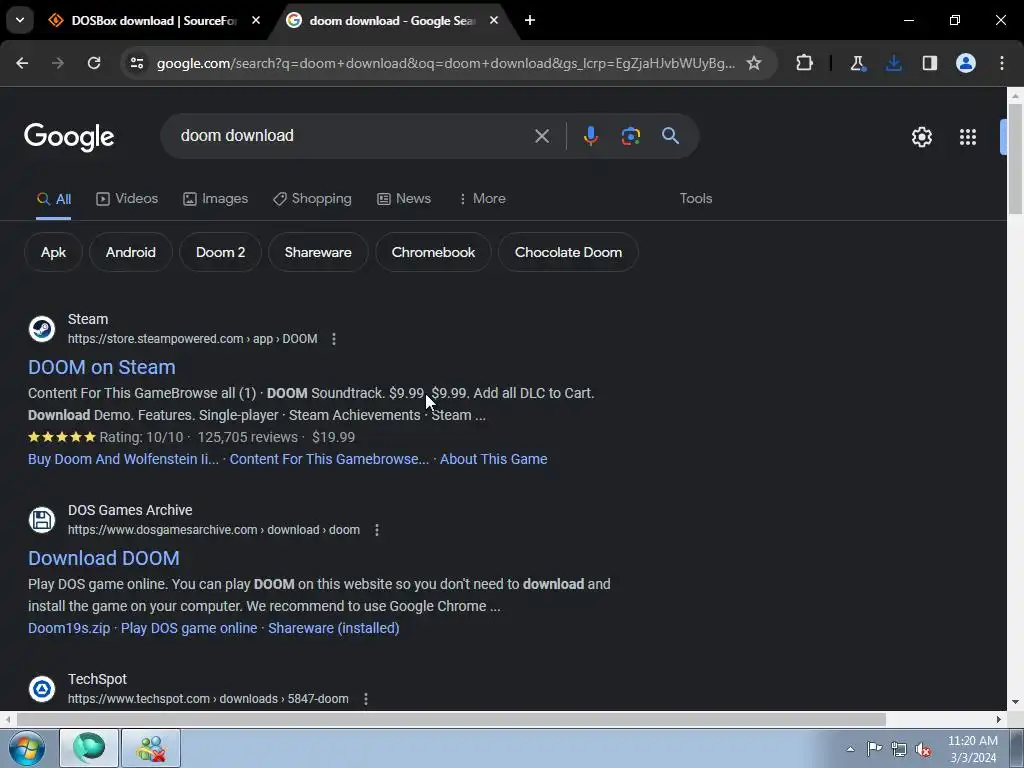1024x768 pixels.
Task: Open the Action Center flag icon
Action: coord(874,749)
